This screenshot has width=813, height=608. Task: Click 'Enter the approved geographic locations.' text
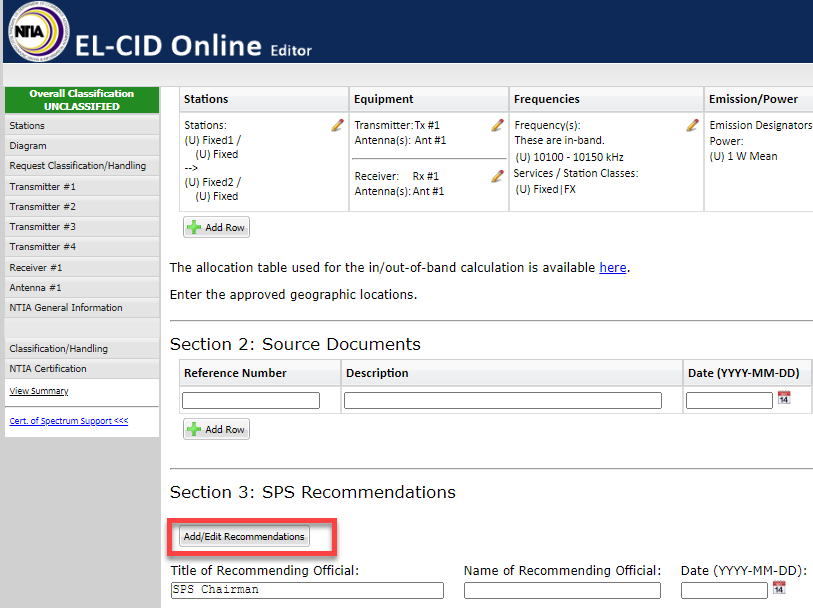293,294
